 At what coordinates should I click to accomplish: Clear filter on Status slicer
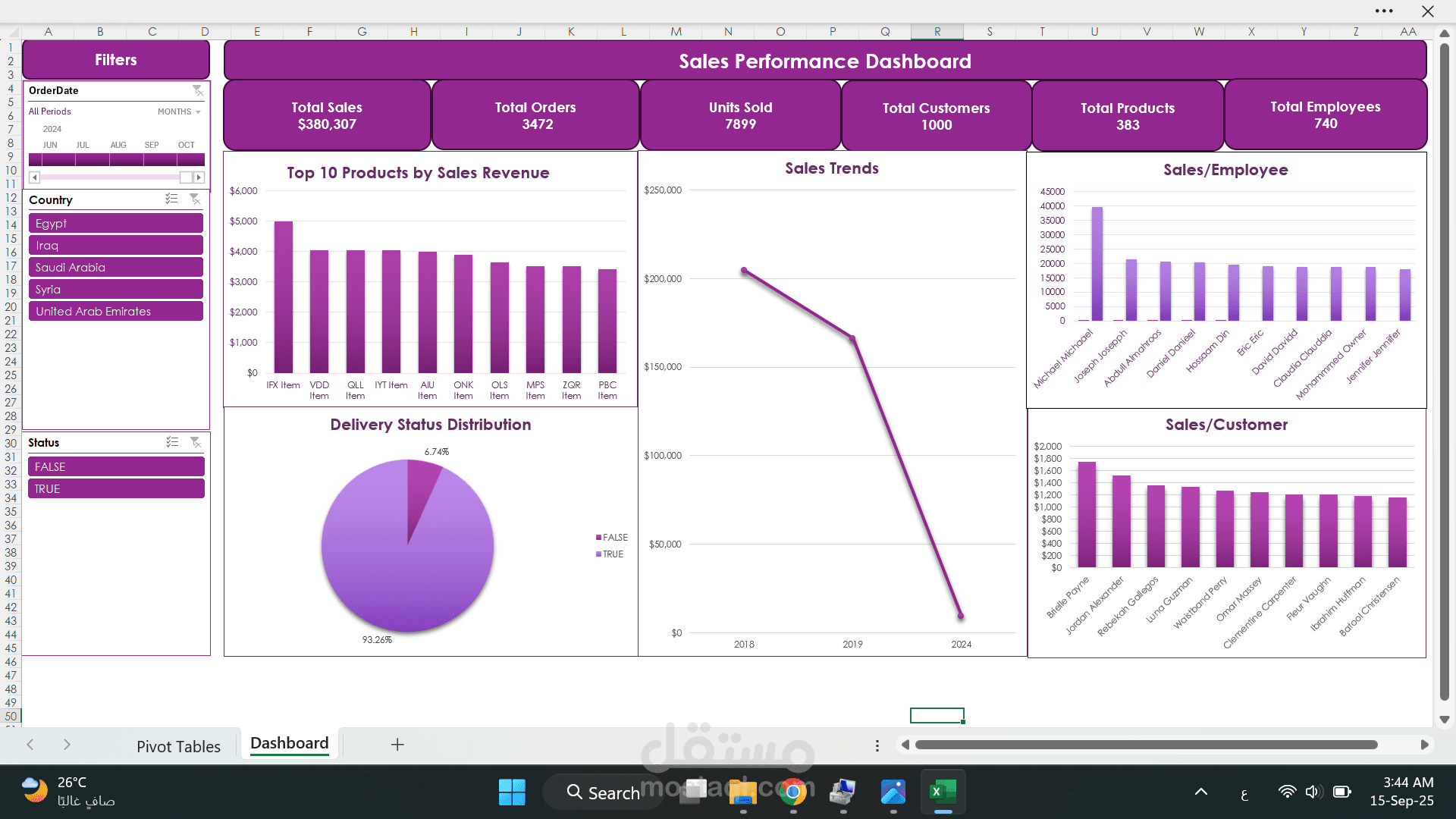point(196,442)
